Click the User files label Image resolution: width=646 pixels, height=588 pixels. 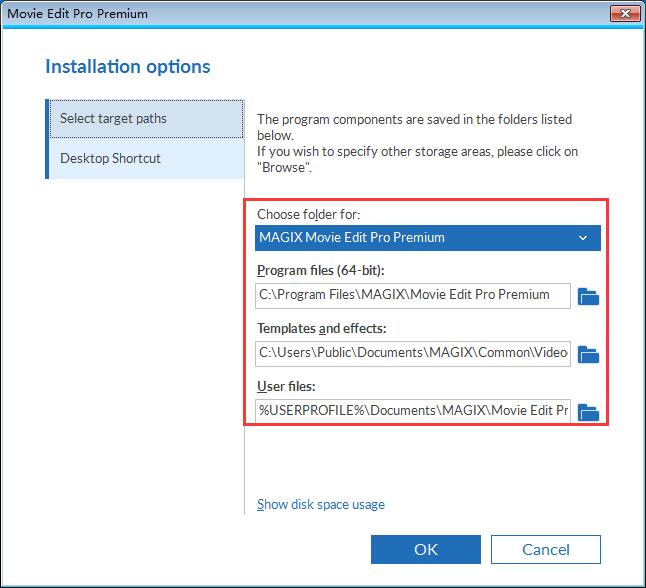pyautogui.click(x=286, y=386)
